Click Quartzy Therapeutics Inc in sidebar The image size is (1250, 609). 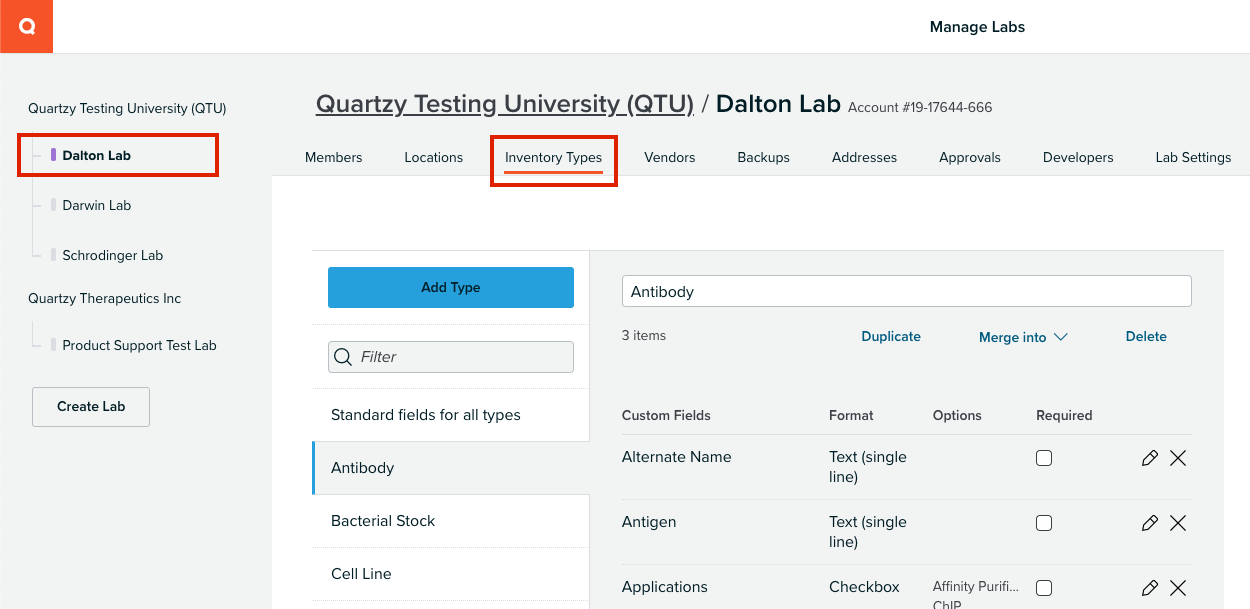click(105, 299)
